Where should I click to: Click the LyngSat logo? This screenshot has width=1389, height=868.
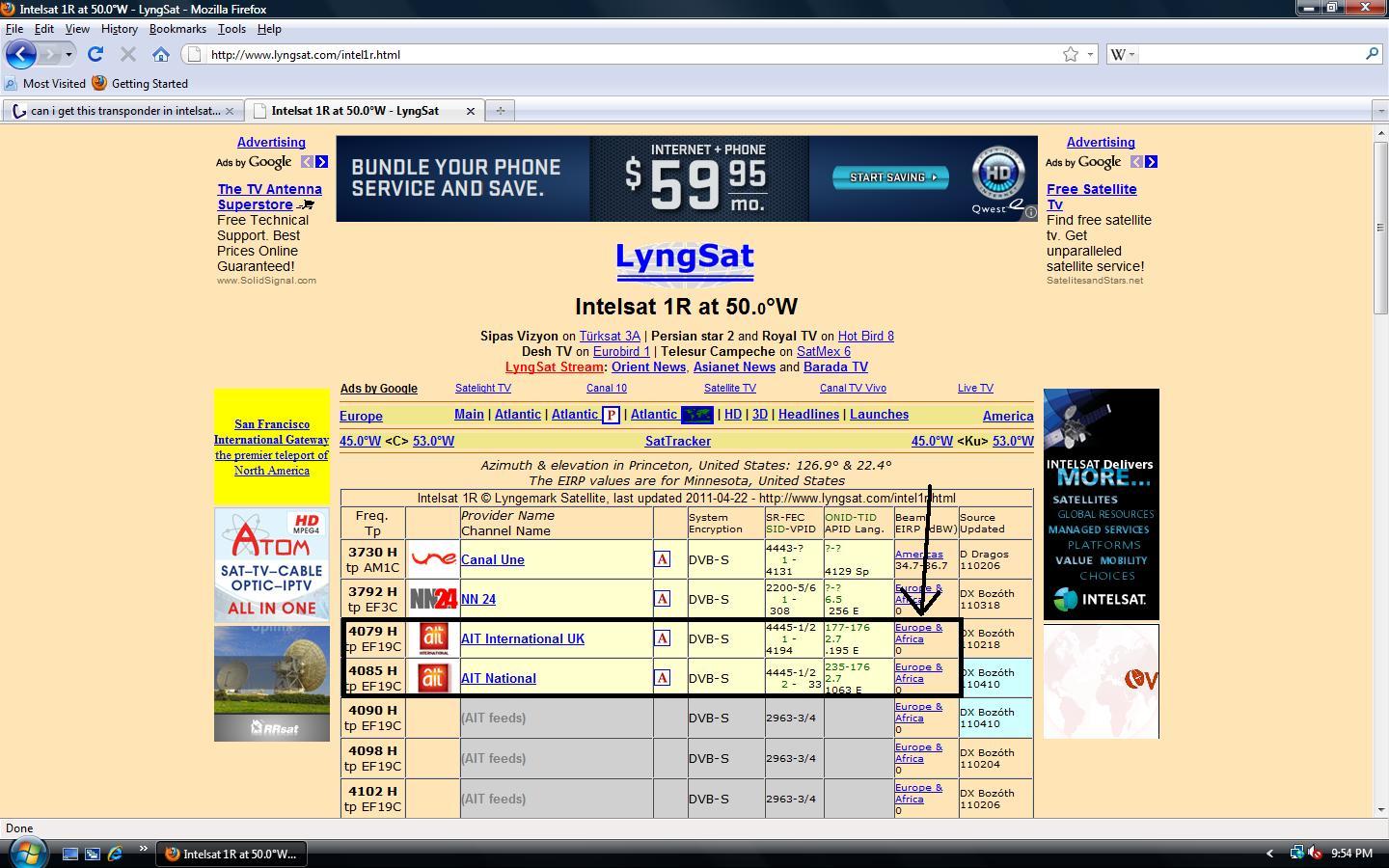[685, 262]
